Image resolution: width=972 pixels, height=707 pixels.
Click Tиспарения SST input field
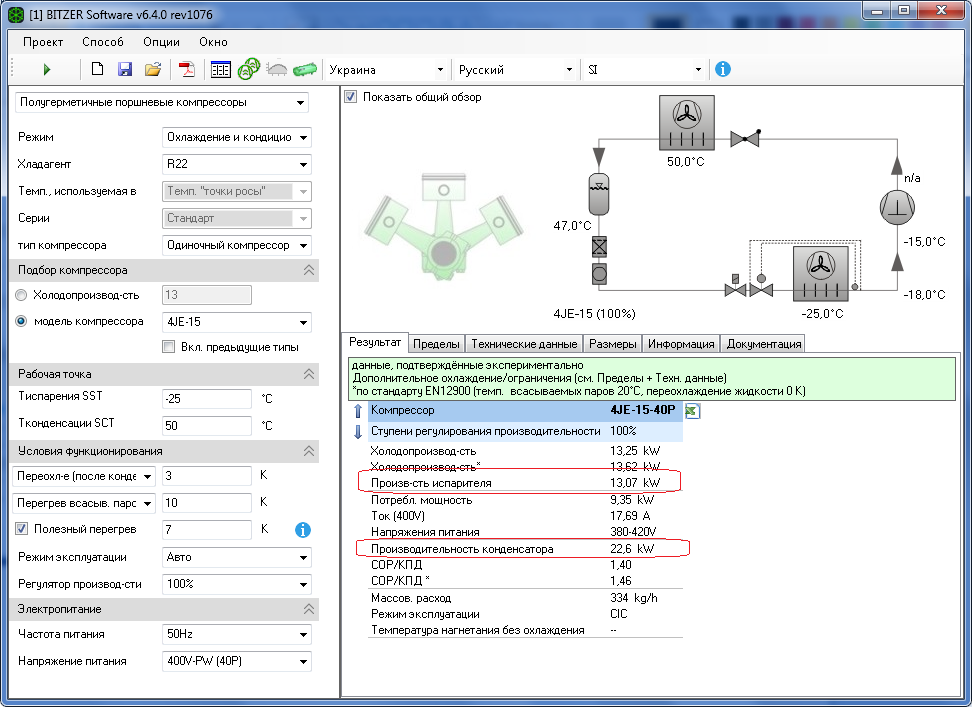point(207,398)
